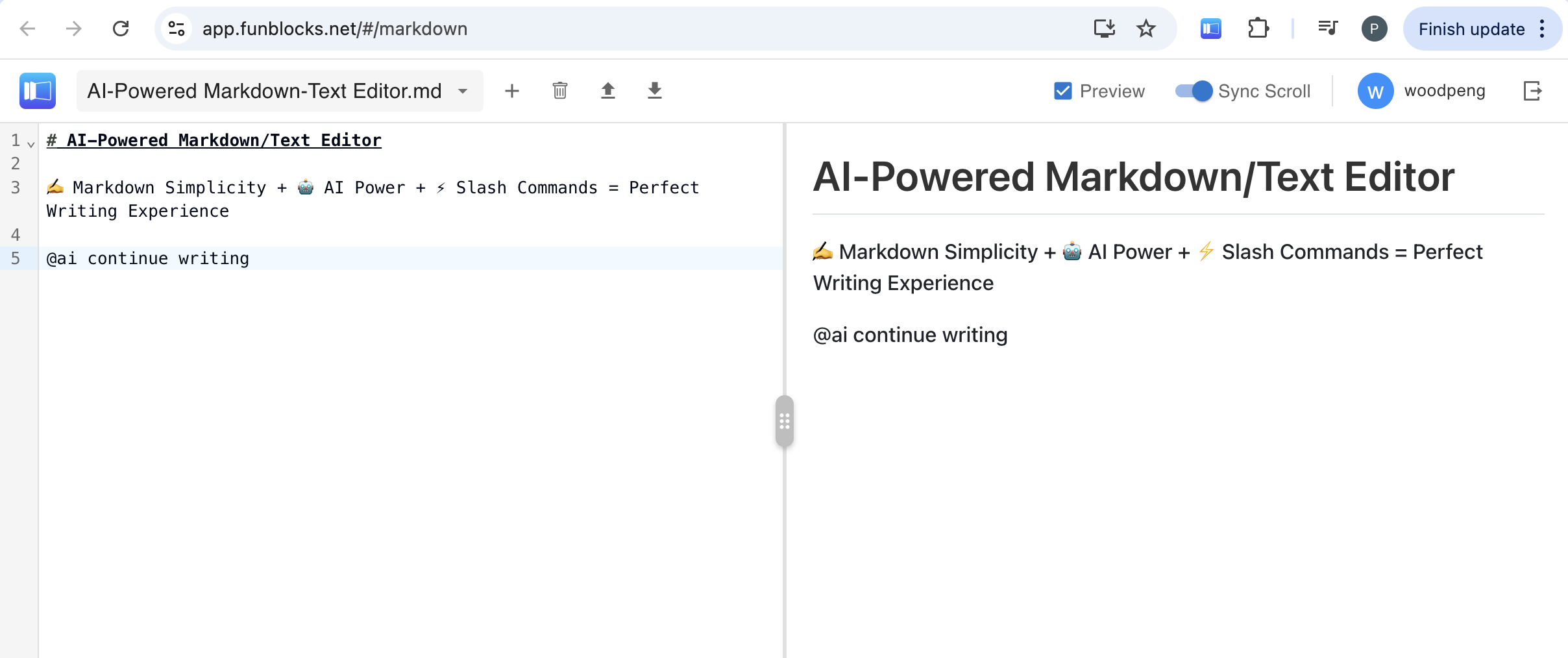1568x658 pixels.
Task: Toggle the Sync Scroll switch off
Action: coord(1192,91)
